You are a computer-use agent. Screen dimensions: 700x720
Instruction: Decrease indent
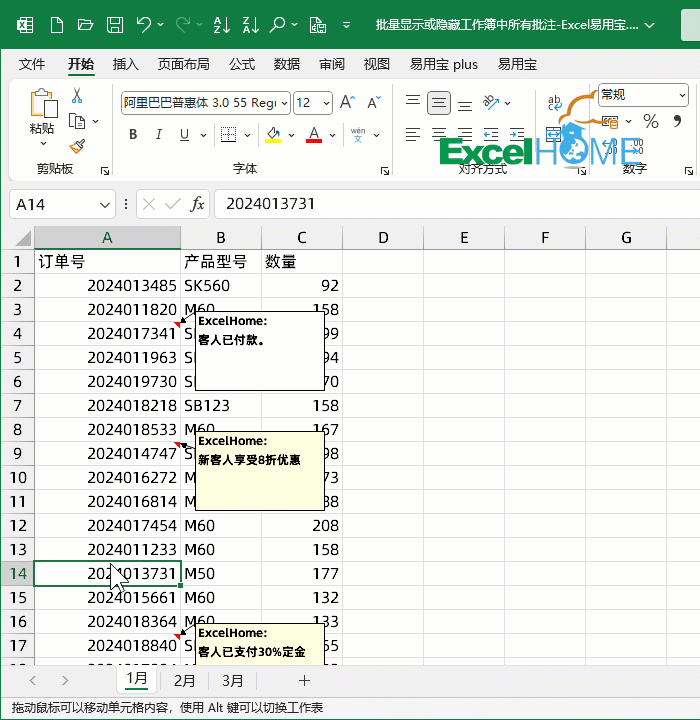(x=491, y=135)
